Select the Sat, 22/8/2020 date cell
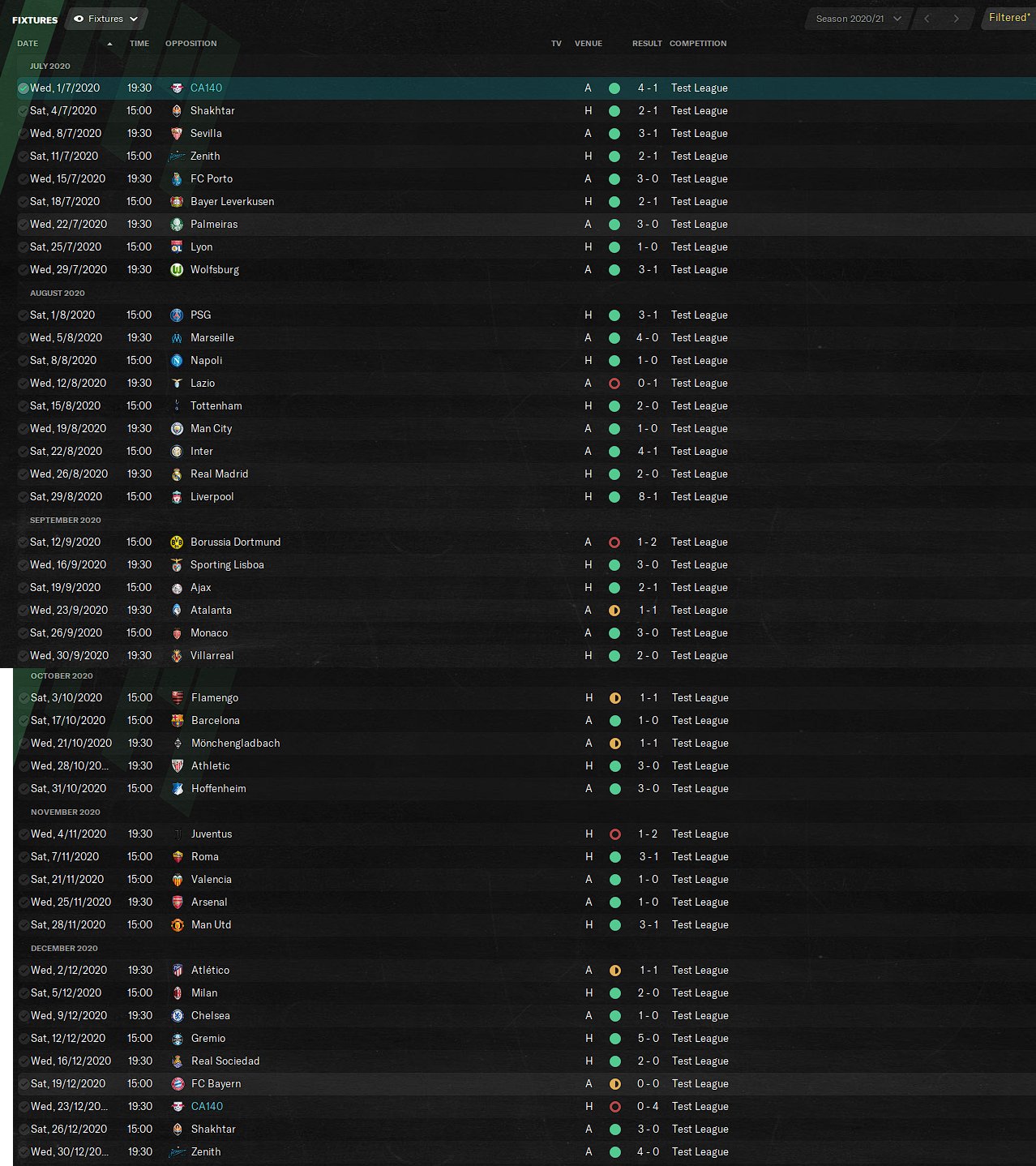 [66, 451]
